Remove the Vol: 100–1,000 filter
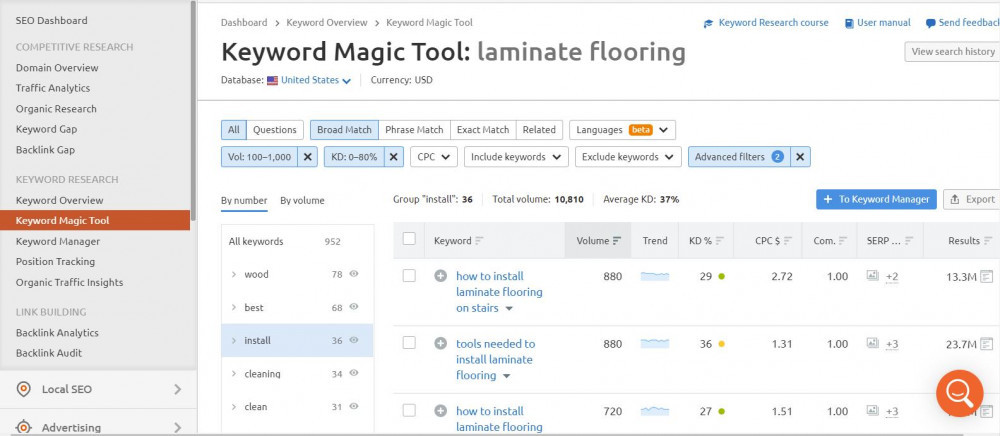The height and width of the screenshot is (436, 1000). click(x=307, y=157)
